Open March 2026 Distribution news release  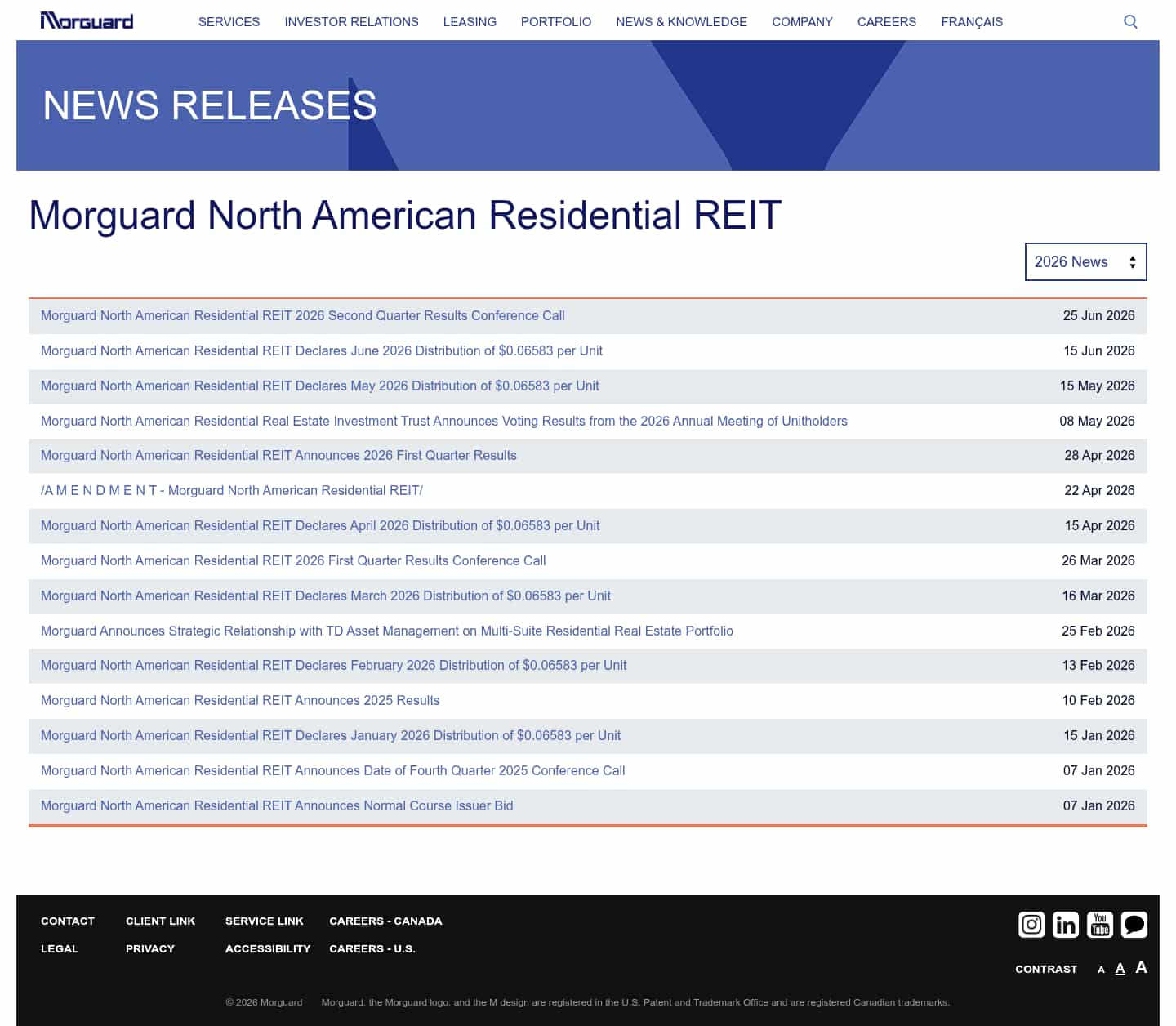[x=326, y=596]
